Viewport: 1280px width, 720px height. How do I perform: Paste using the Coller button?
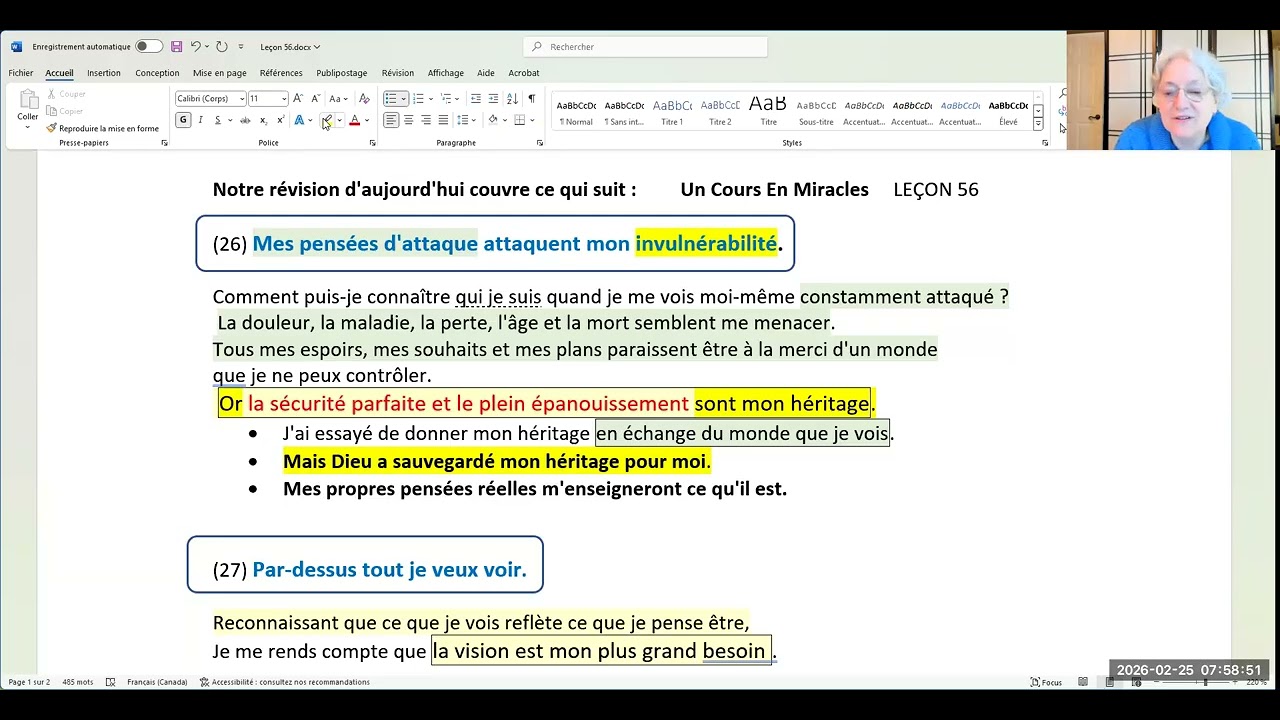(28, 106)
